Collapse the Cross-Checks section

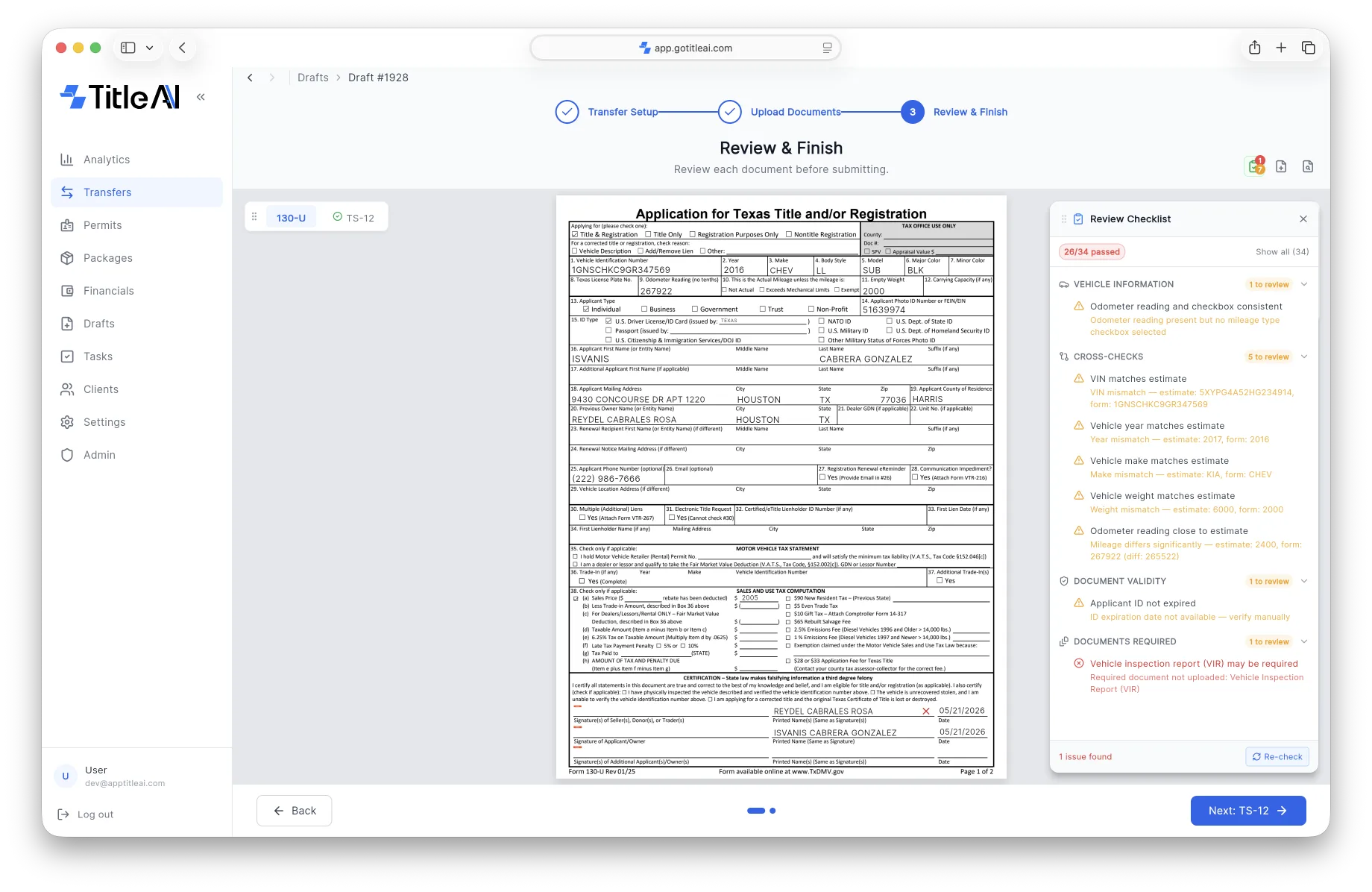tap(1304, 357)
